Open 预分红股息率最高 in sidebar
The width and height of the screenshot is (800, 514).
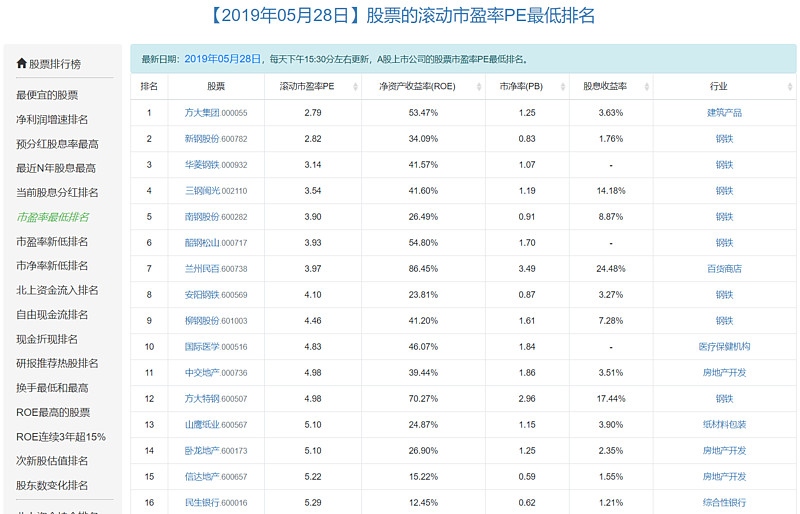[57, 144]
